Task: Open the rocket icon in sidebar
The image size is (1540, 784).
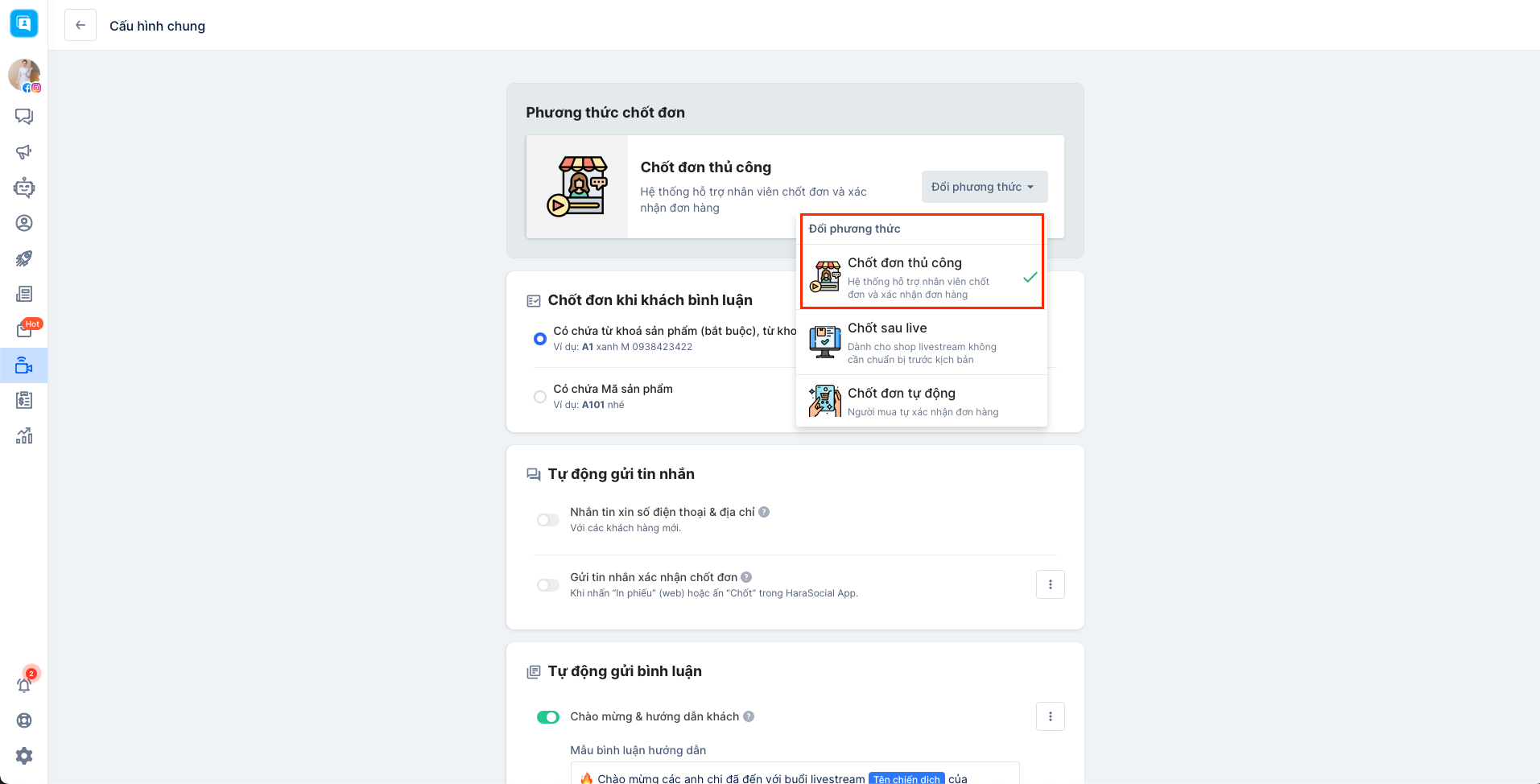Action: pyautogui.click(x=24, y=258)
